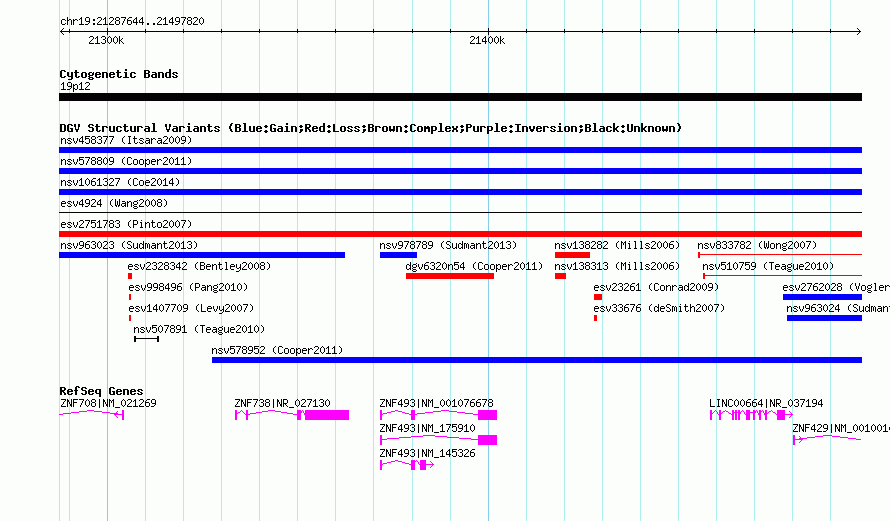890x521 pixels.
Task: Click the DGV Structural Variants track title
Action: click(371, 128)
